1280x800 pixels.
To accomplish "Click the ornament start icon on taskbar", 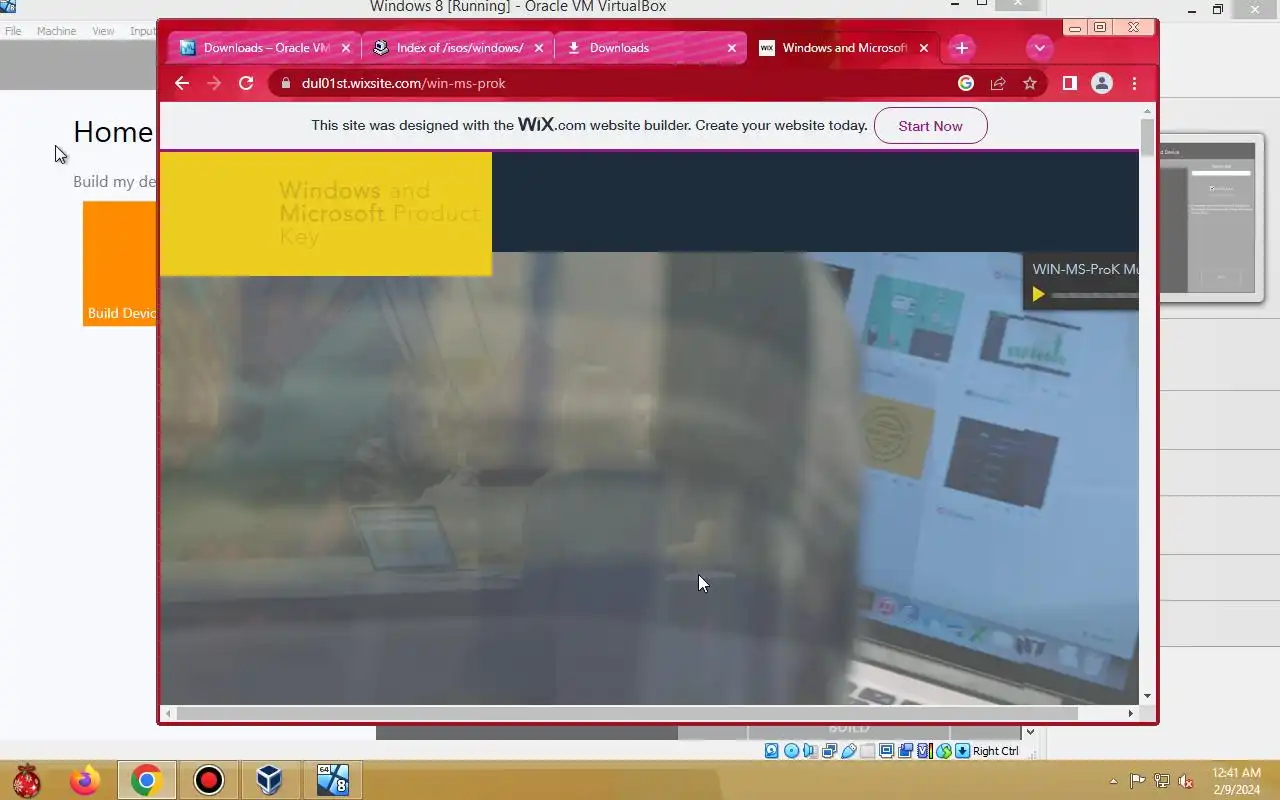I will tap(26, 780).
